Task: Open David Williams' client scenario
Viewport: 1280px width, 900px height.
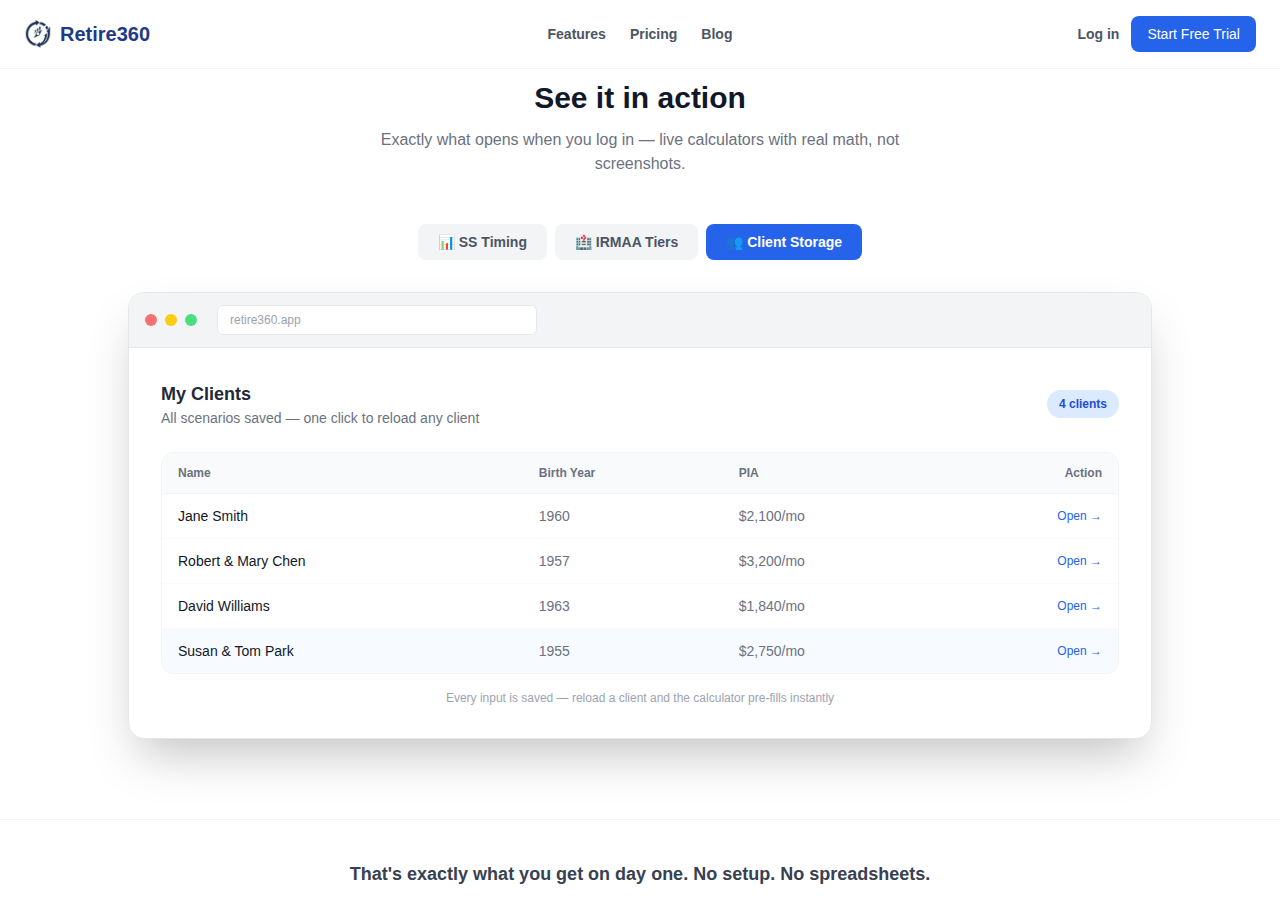Action: [x=1079, y=606]
